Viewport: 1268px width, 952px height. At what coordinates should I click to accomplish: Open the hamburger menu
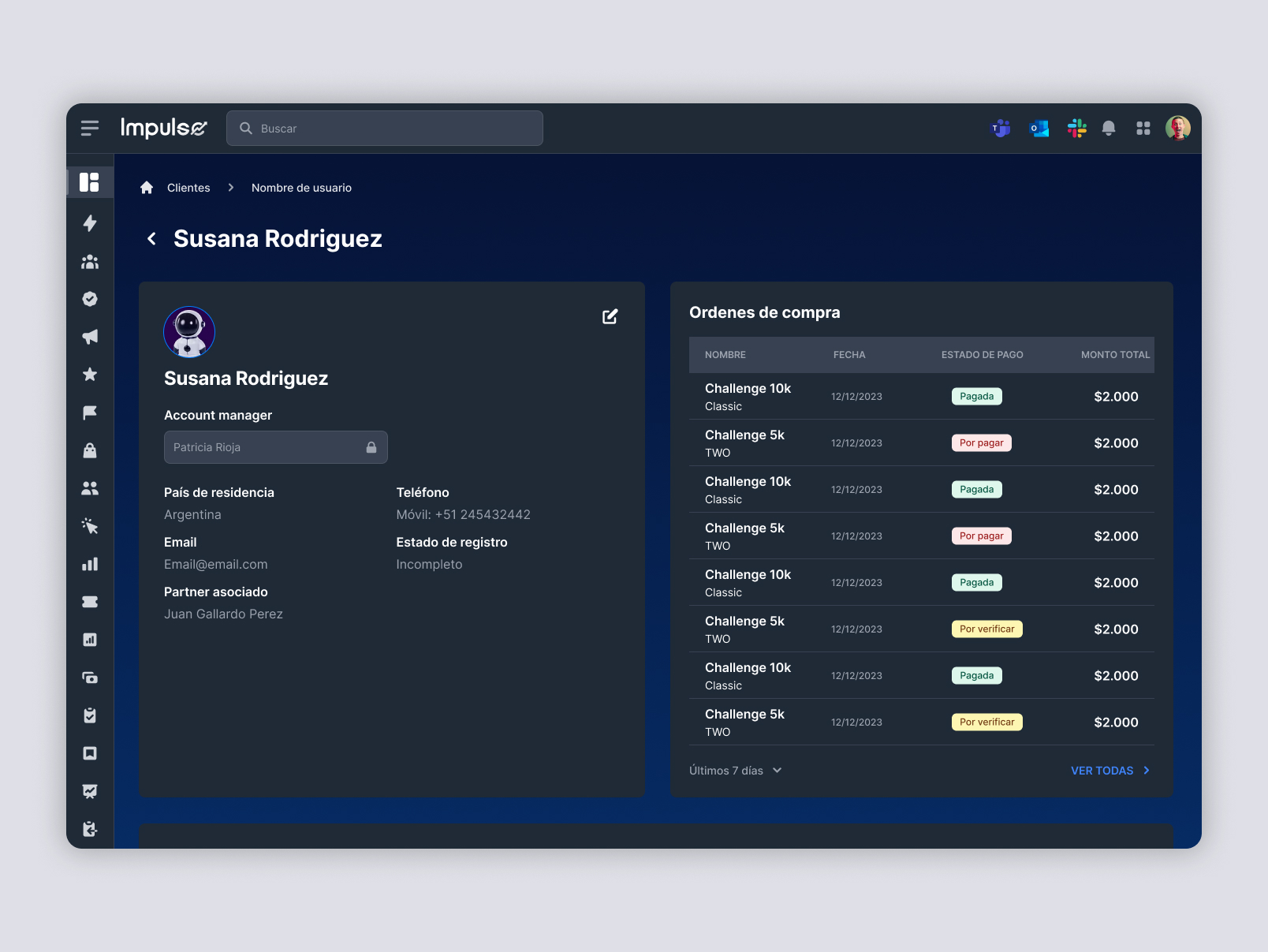[x=90, y=128]
